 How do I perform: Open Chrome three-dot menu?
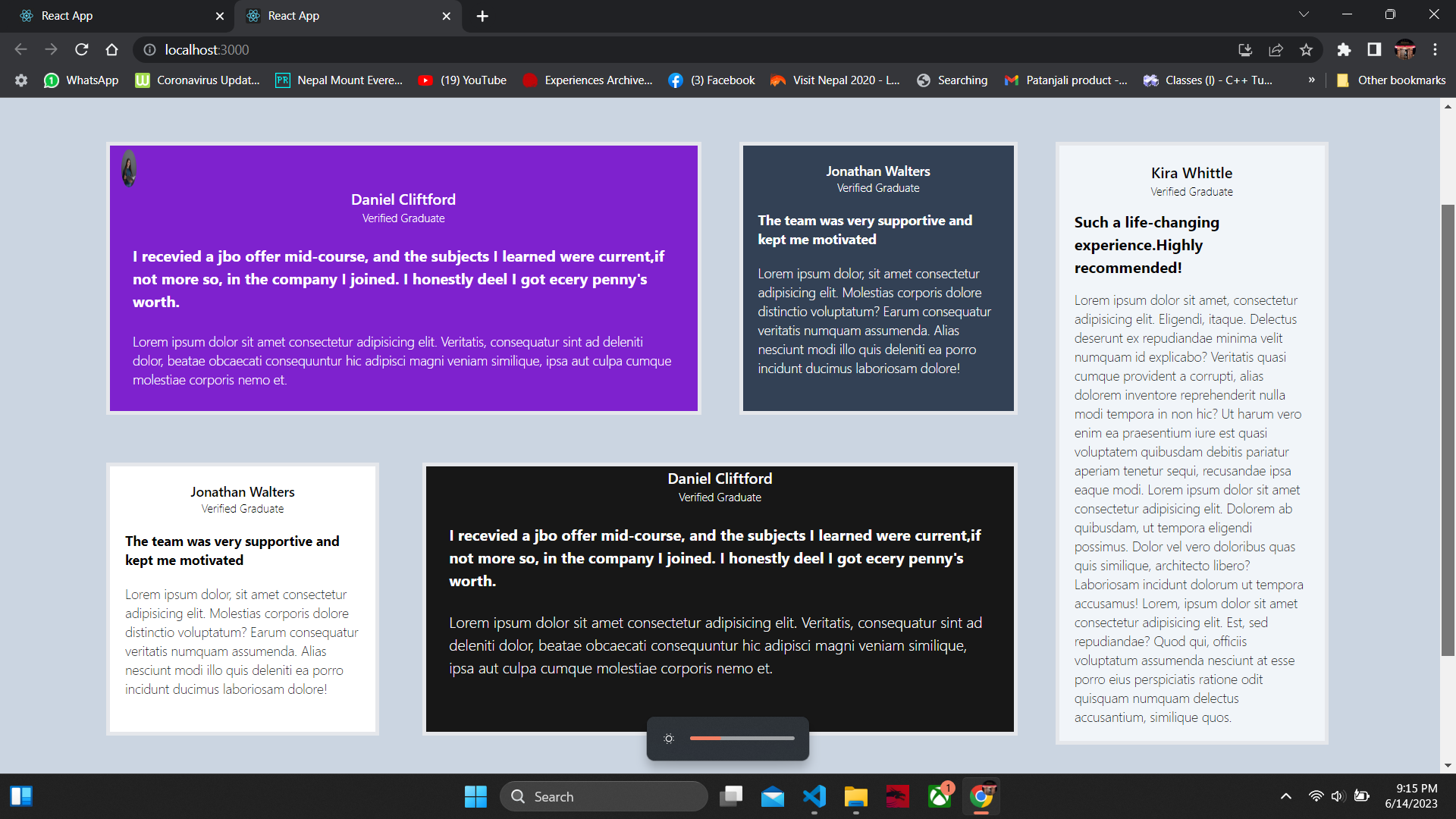1435,49
